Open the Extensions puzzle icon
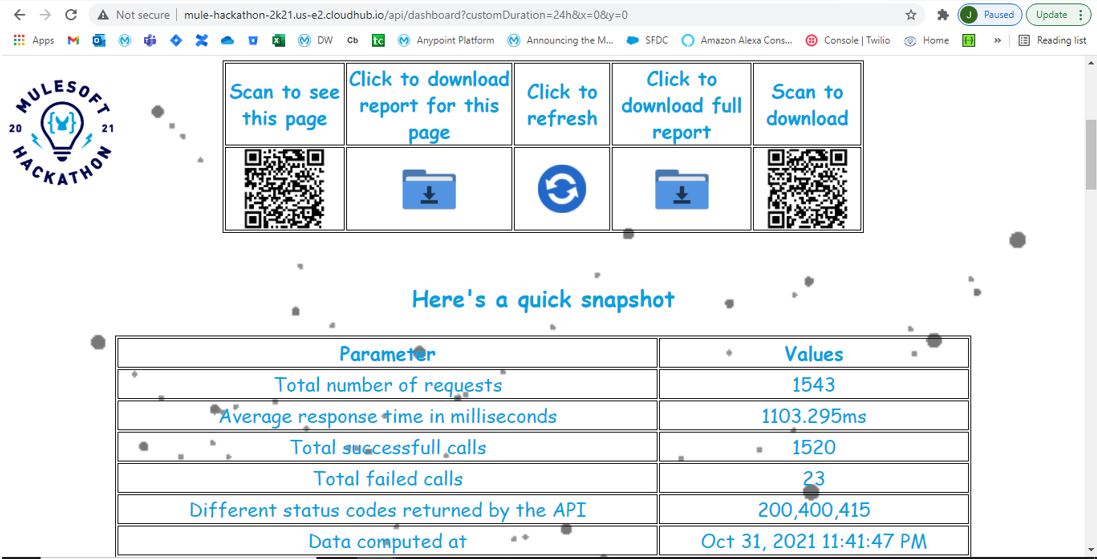Screen dimensions: 1097x559 click(x=943, y=15)
